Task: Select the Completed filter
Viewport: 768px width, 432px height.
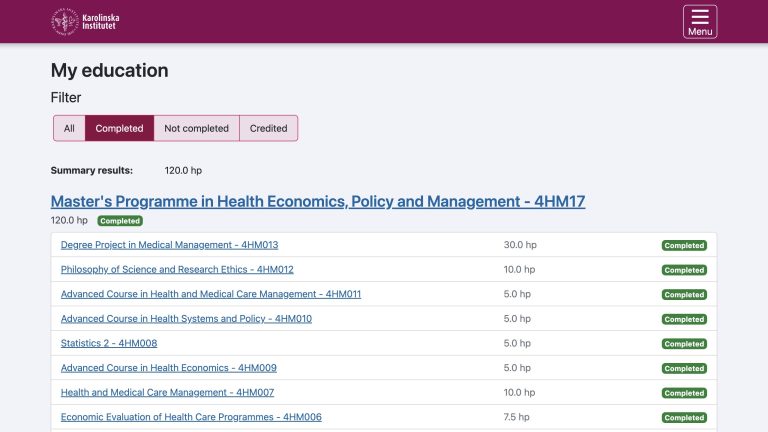Action: 120,128
